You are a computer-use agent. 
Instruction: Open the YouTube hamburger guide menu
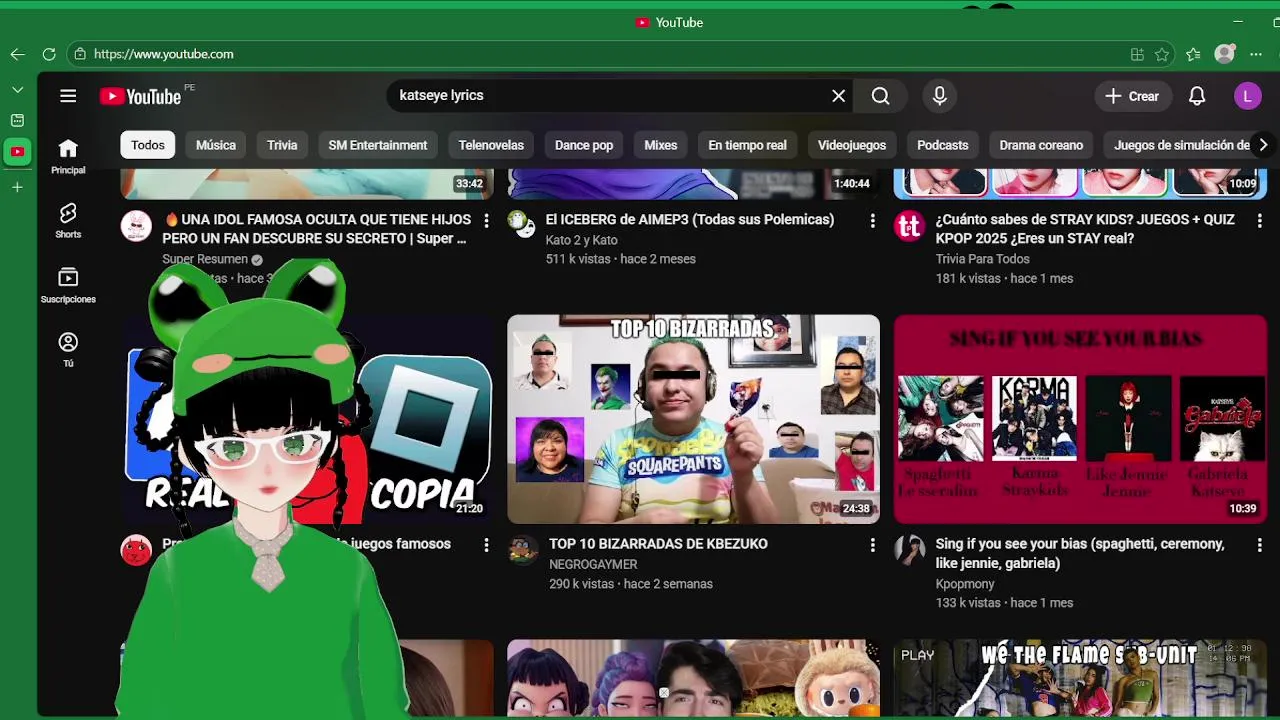(x=68, y=96)
